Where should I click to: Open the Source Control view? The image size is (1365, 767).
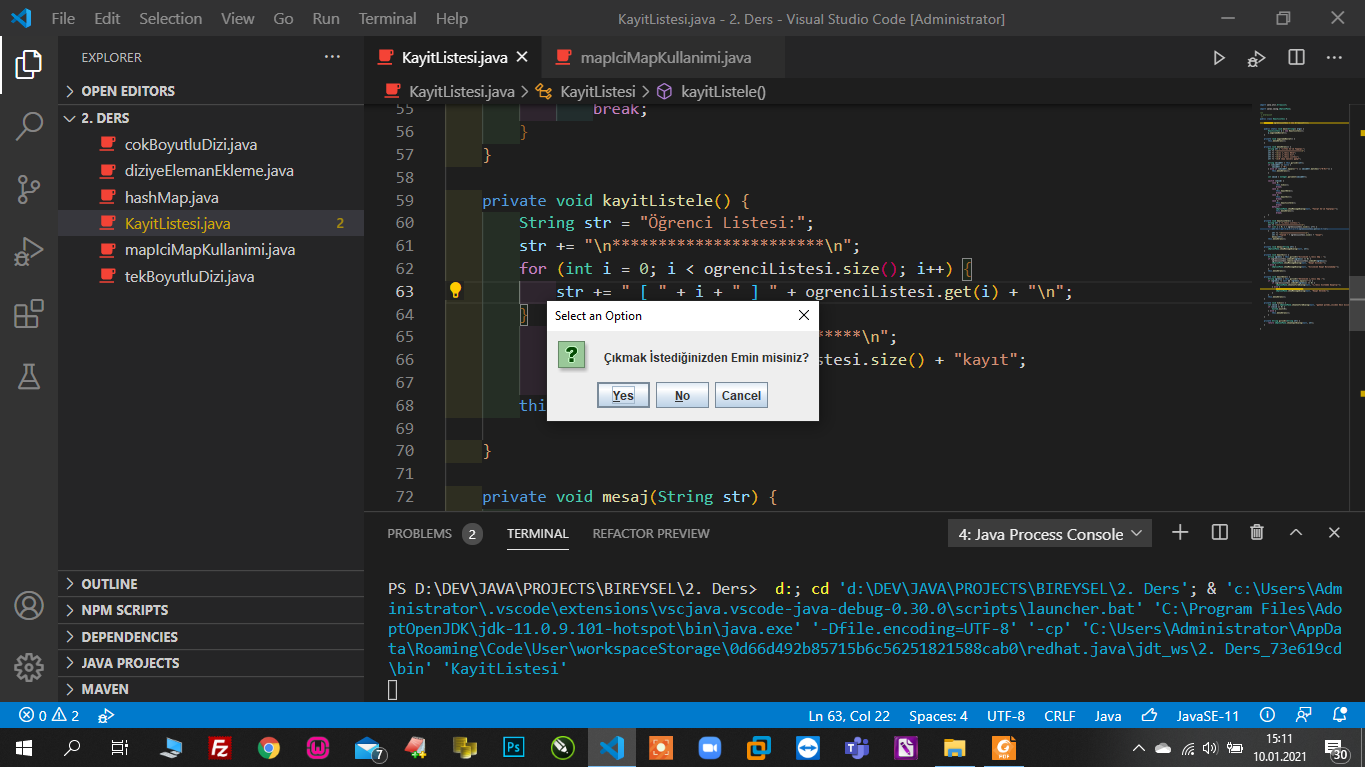(29, 188)
